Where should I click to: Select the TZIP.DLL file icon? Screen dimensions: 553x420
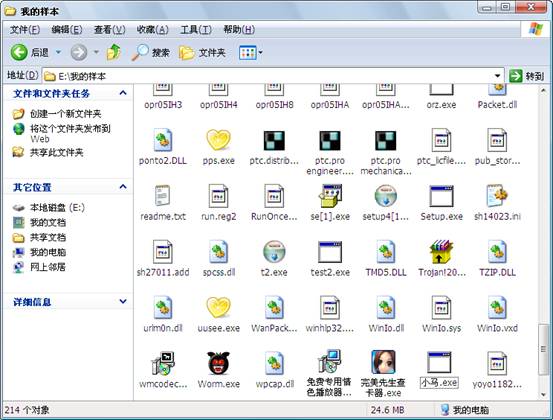pyautogui.click(x=497, y=252)
